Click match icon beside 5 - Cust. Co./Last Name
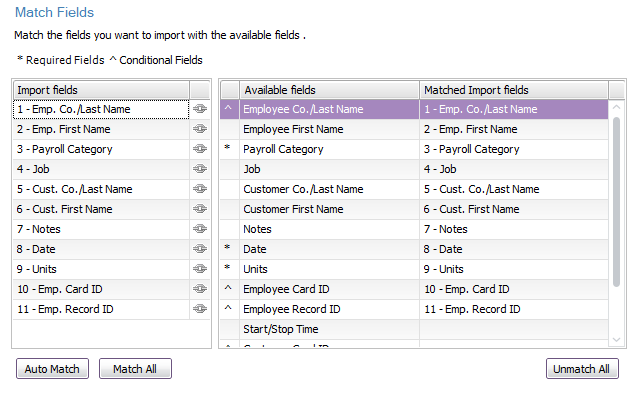 [x=200, y=189]
